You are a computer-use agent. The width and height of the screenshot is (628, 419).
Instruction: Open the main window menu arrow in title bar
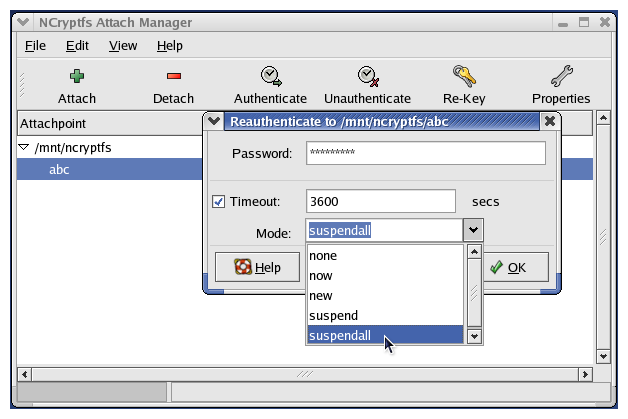point(23,22)
